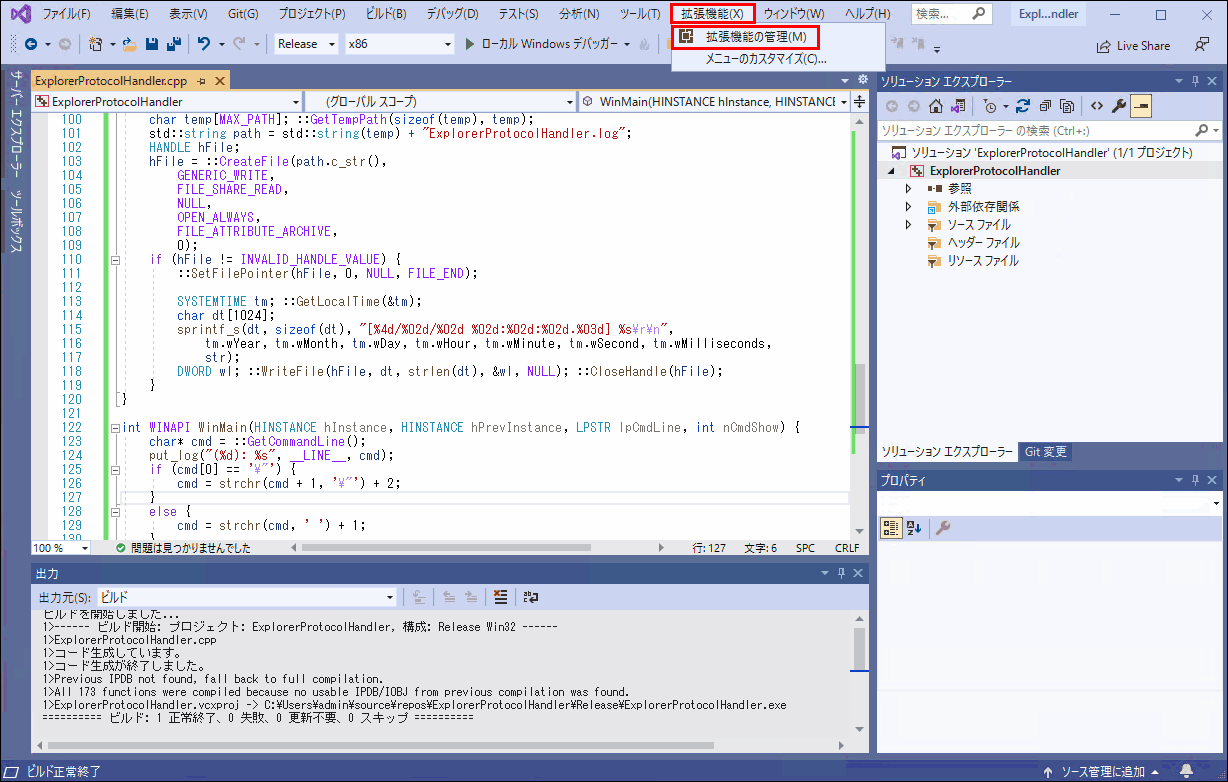Click the CRLF line ending indicator
The image size is (1228, 782).
[847, 548]
